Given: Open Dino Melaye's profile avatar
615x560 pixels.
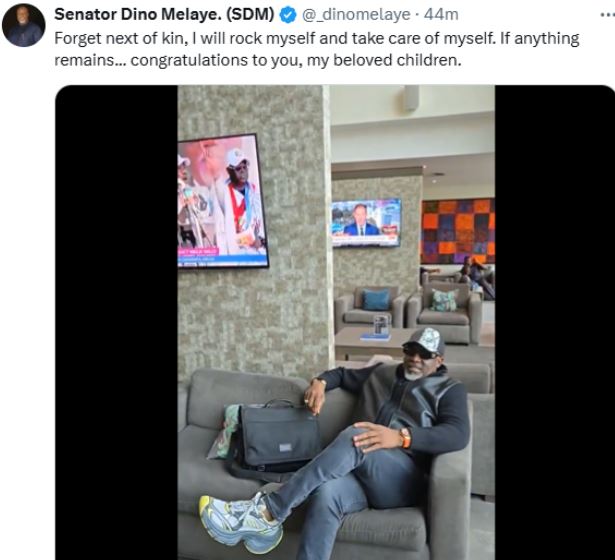Looking at the screenshot, I should point(23,25).
